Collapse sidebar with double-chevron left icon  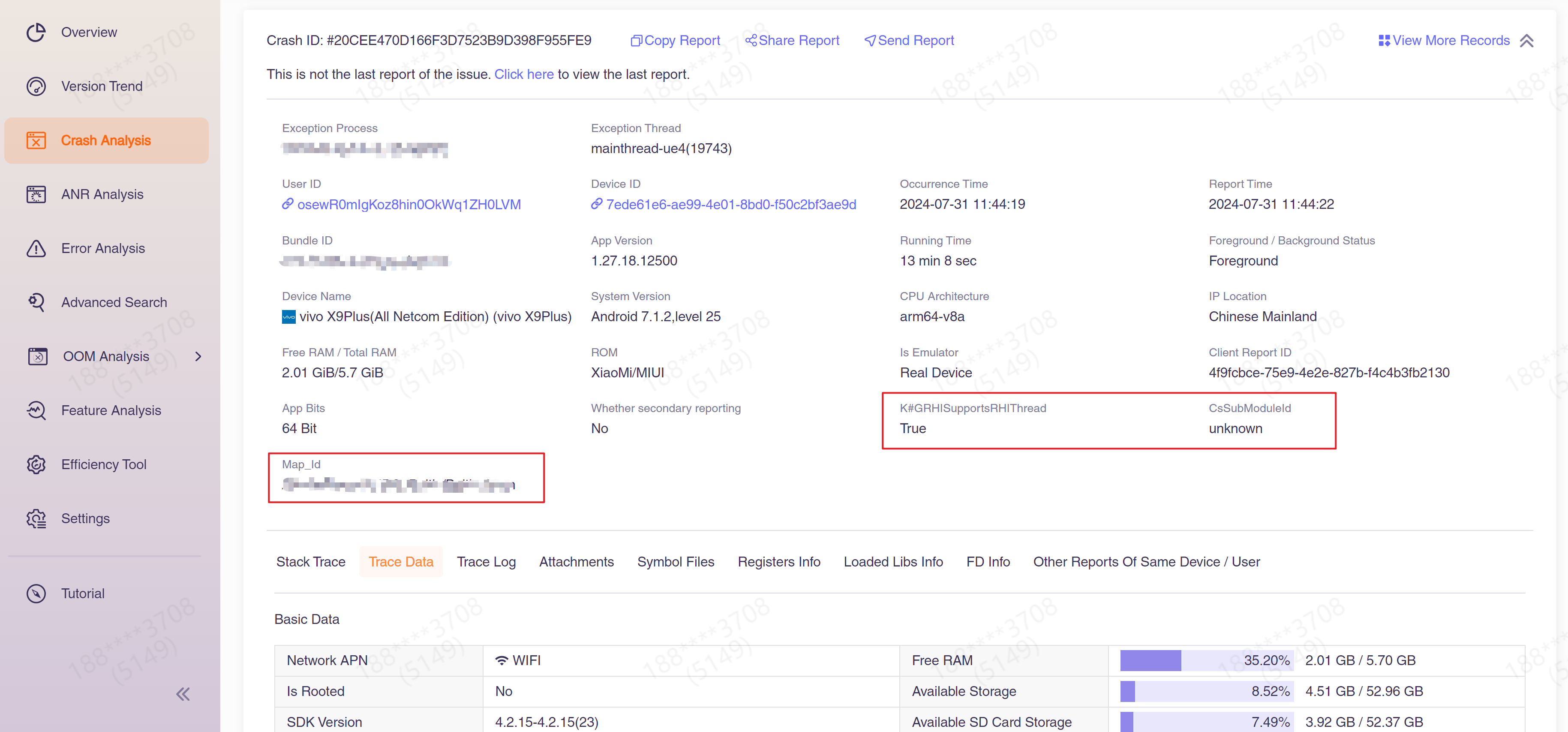pos(183,694)
